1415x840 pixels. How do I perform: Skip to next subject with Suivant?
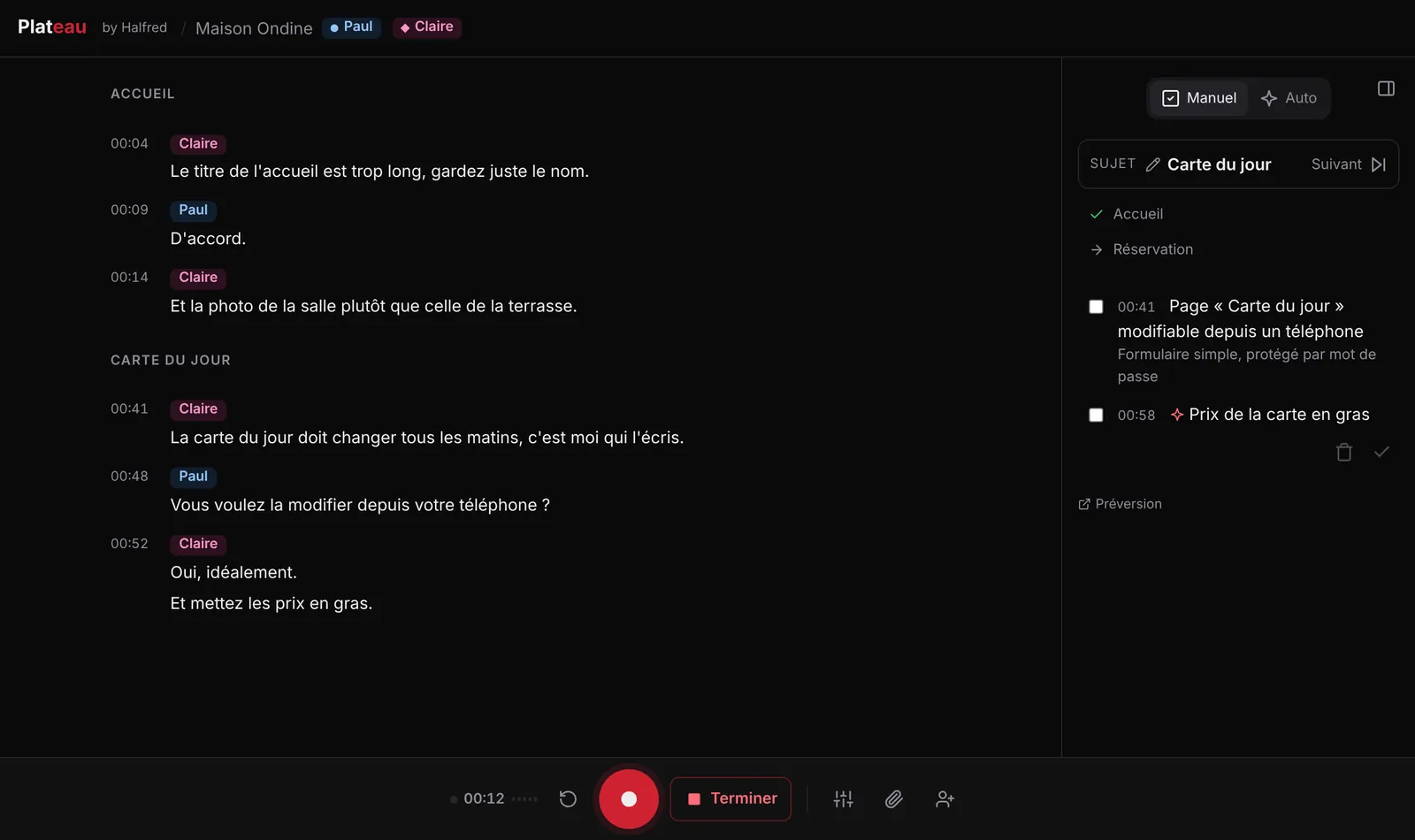point(1349,164)
